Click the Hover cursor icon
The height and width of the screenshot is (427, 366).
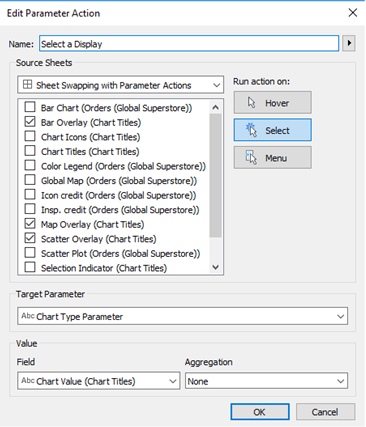pos(252,103)
